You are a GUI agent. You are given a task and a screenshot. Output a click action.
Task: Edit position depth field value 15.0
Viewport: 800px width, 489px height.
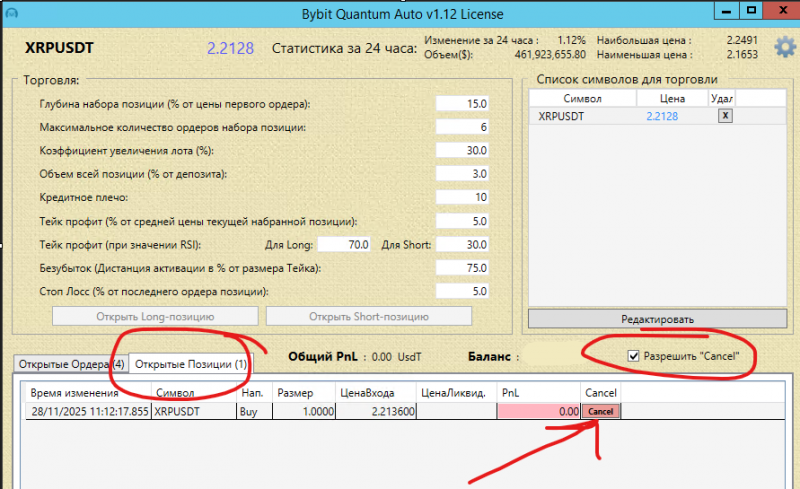462,104
